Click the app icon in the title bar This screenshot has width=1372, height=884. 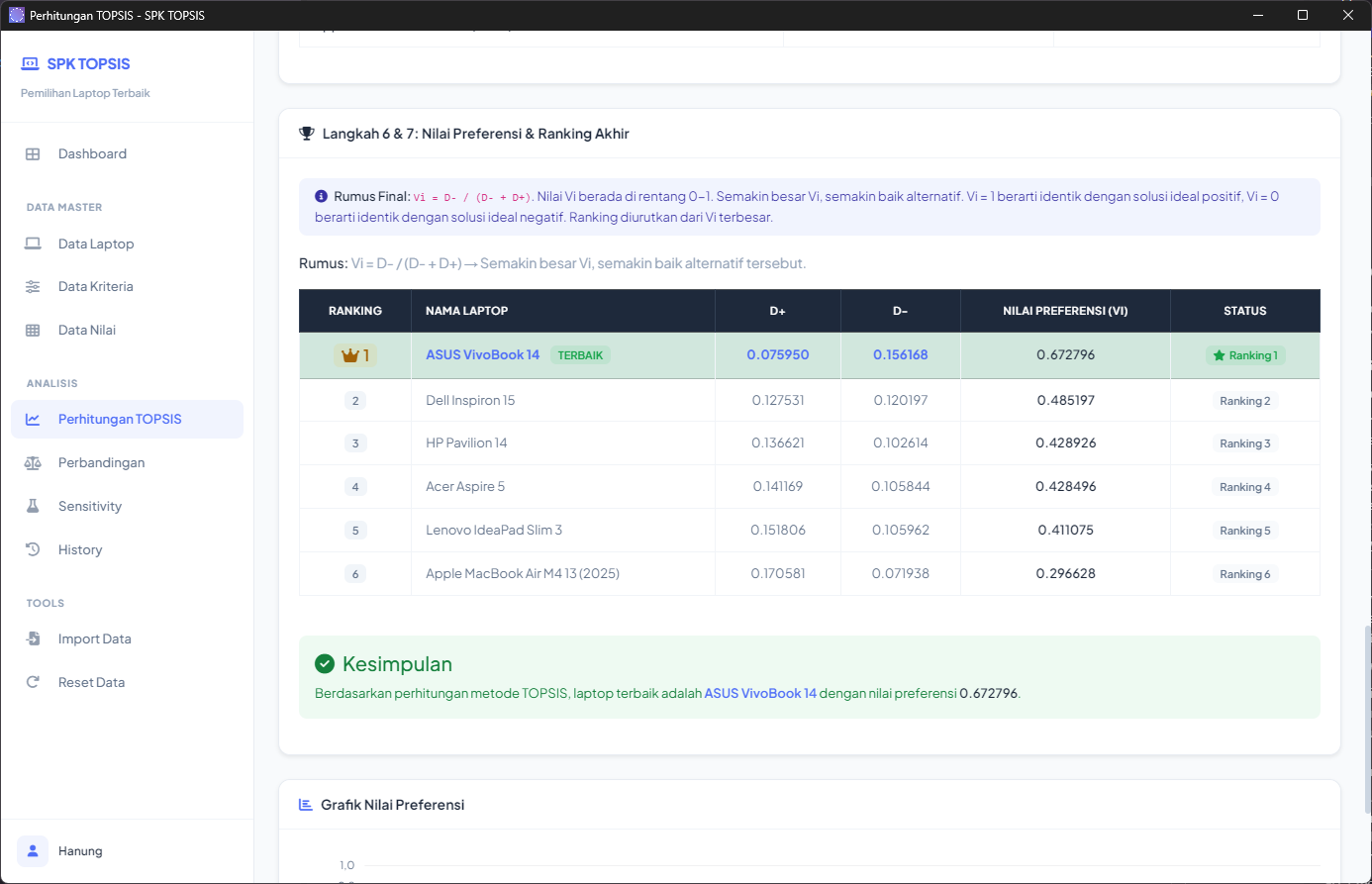(x=17, y=15)
